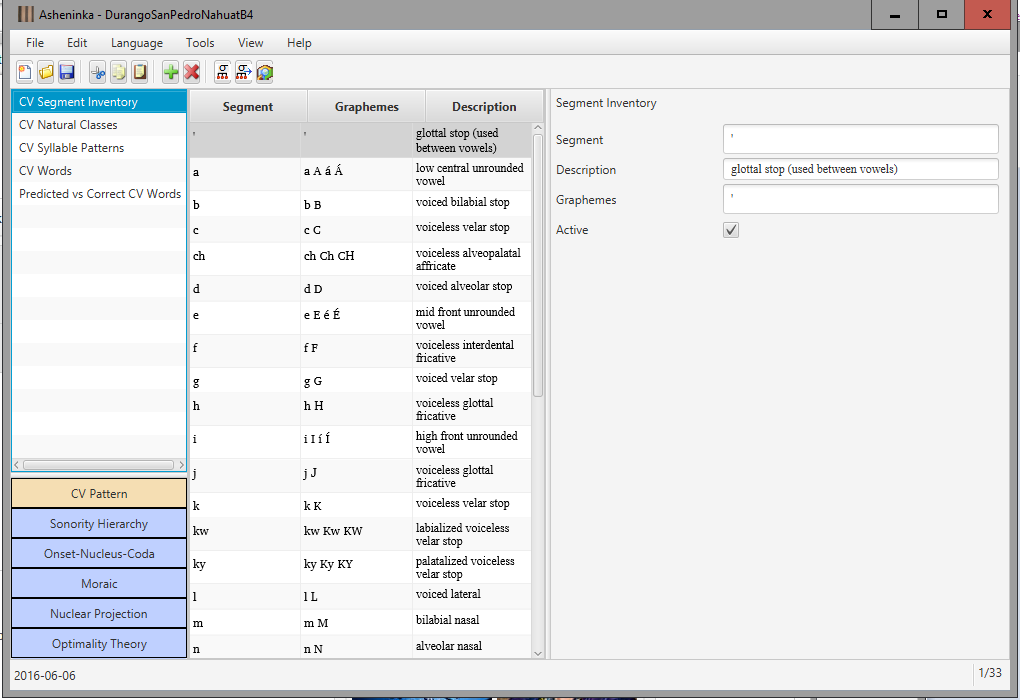This screenshot has width=1020, height=700.
Task: Click inside the Segment input field
Action: (860, 138)
